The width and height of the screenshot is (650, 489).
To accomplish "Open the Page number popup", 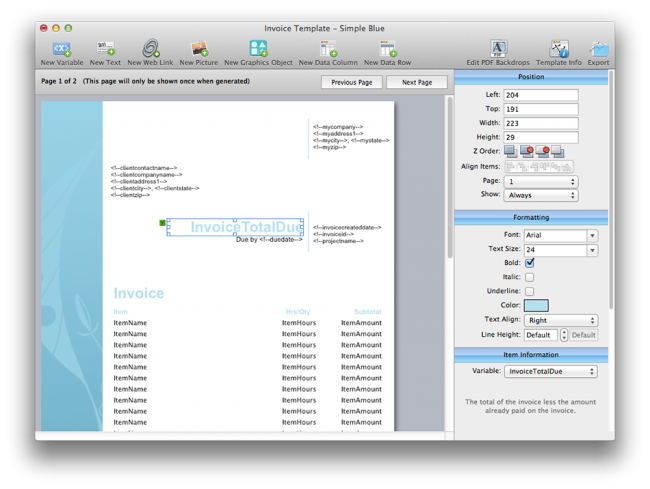I will point(541,182).
